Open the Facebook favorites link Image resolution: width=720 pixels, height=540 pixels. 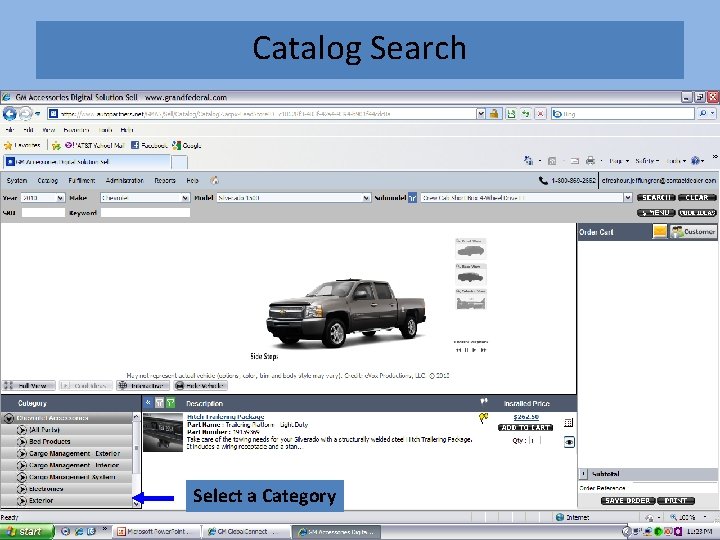point(149,146)
